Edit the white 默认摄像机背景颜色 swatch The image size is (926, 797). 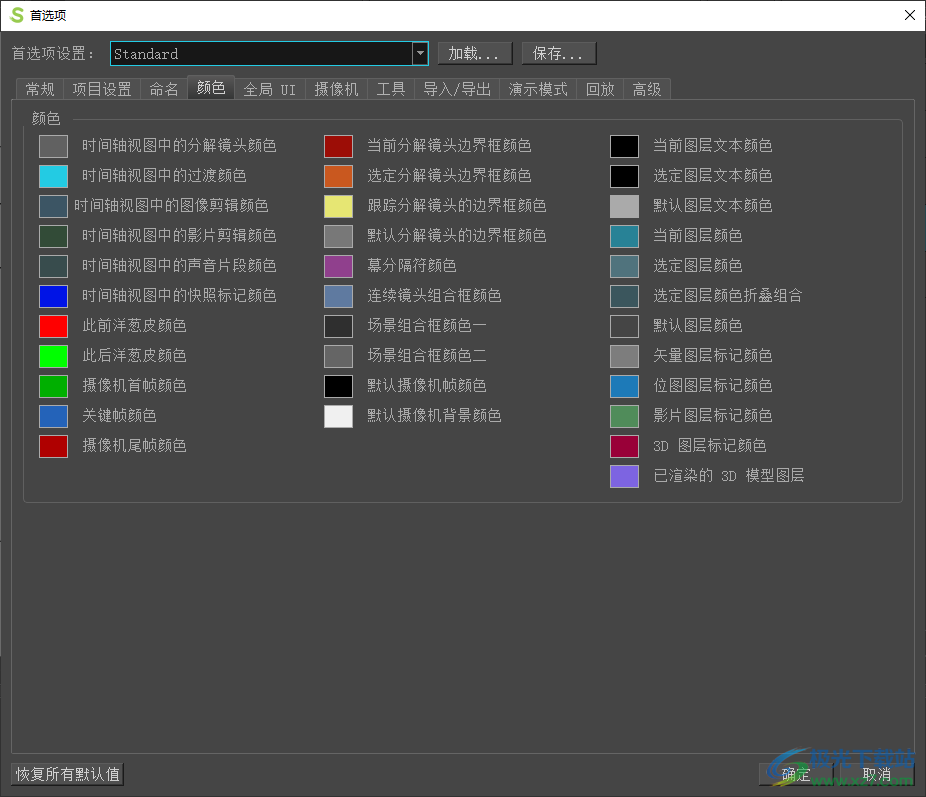338,416
